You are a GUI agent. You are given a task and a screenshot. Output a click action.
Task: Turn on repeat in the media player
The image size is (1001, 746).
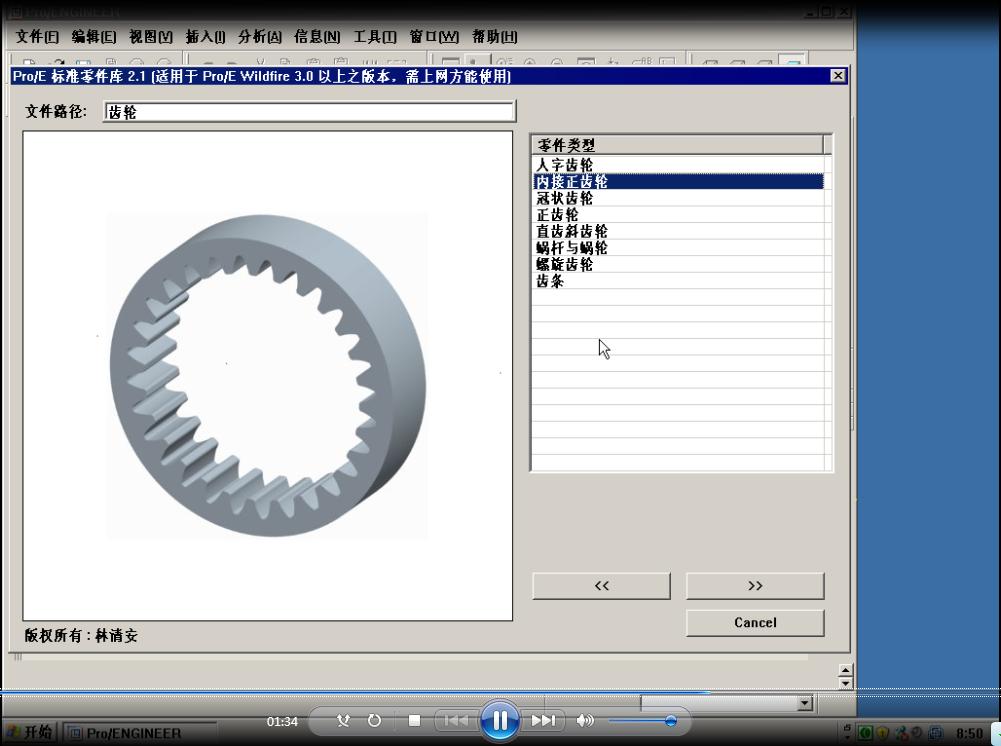click(x=374, y=720)
